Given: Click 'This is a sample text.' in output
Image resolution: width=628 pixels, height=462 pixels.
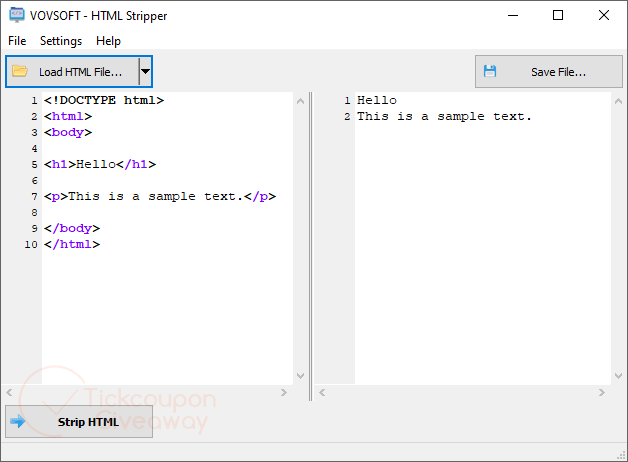Looking at the screenshot, I should (444, 116).
